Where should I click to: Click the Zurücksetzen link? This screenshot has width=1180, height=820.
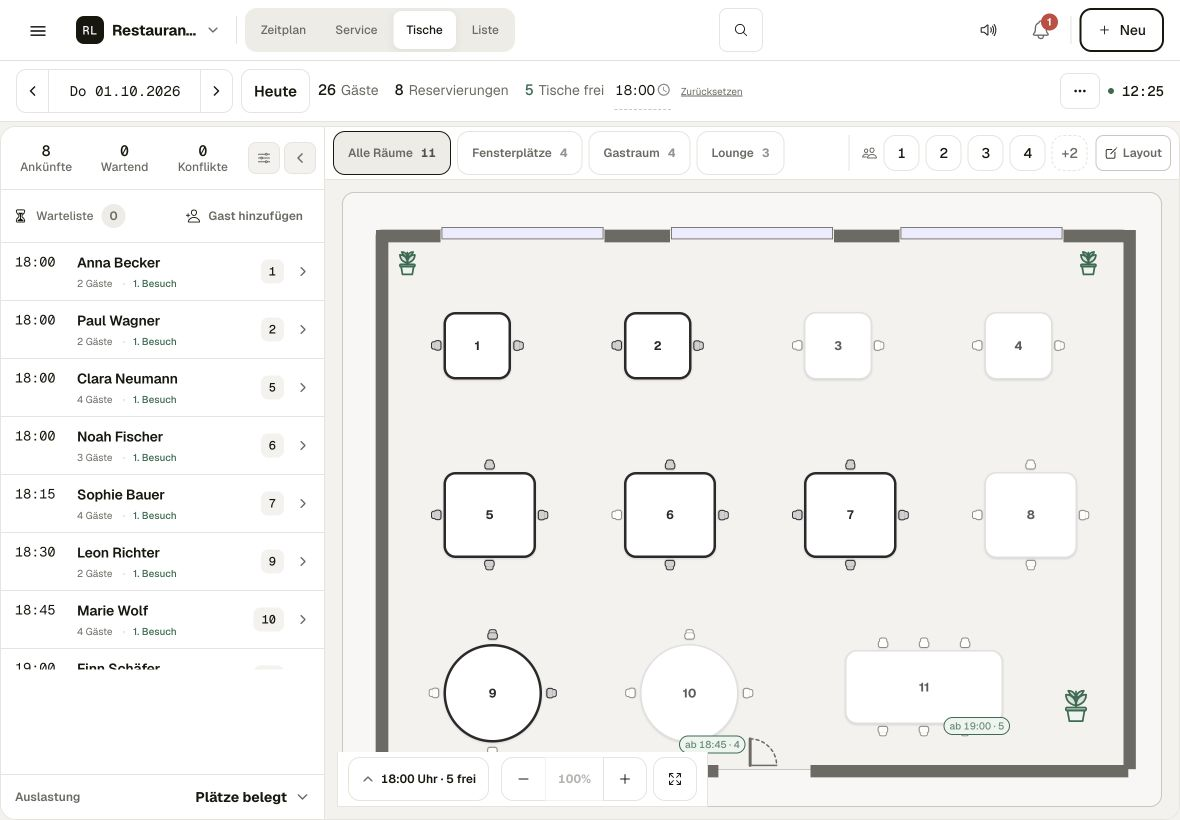coord(711,92)
